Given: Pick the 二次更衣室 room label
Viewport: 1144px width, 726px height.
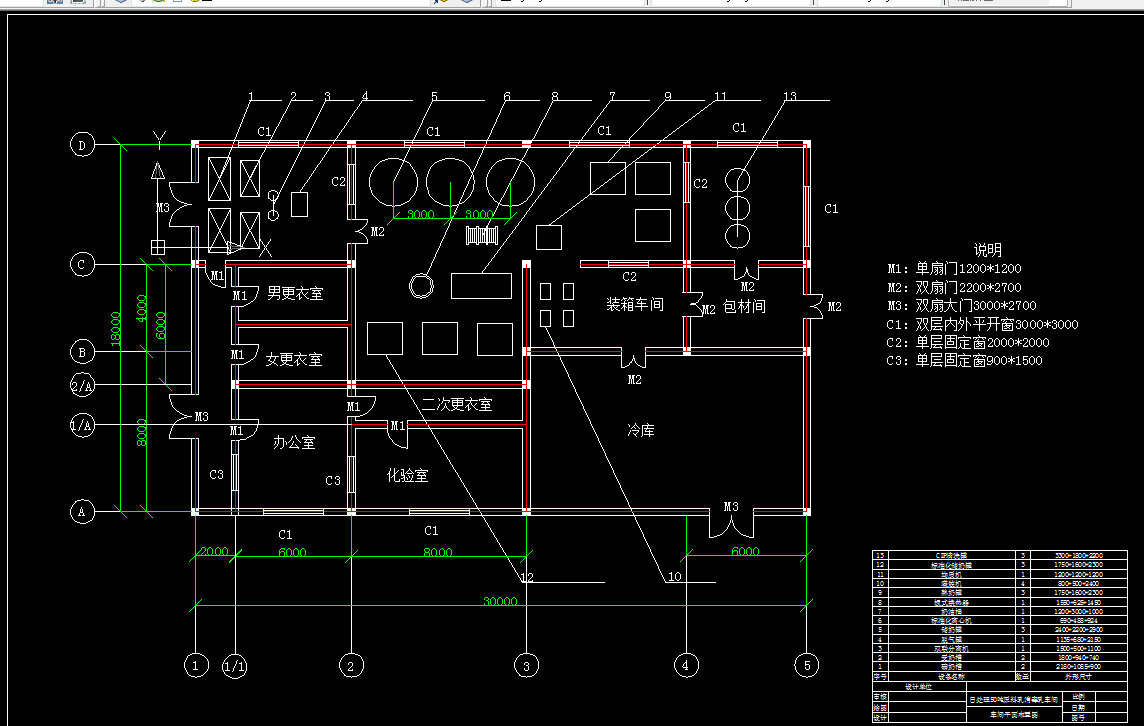Looking at the screenshot, I should point(457,404).
